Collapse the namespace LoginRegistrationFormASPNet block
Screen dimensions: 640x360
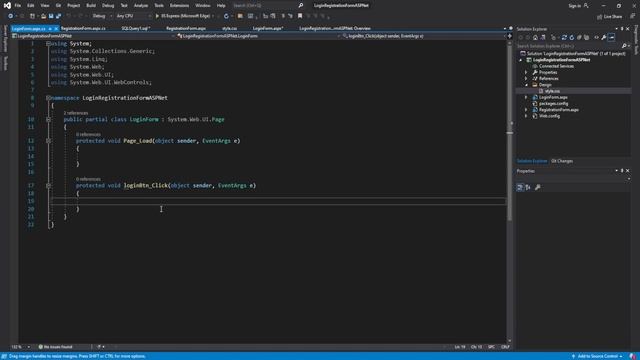[48, 98]
